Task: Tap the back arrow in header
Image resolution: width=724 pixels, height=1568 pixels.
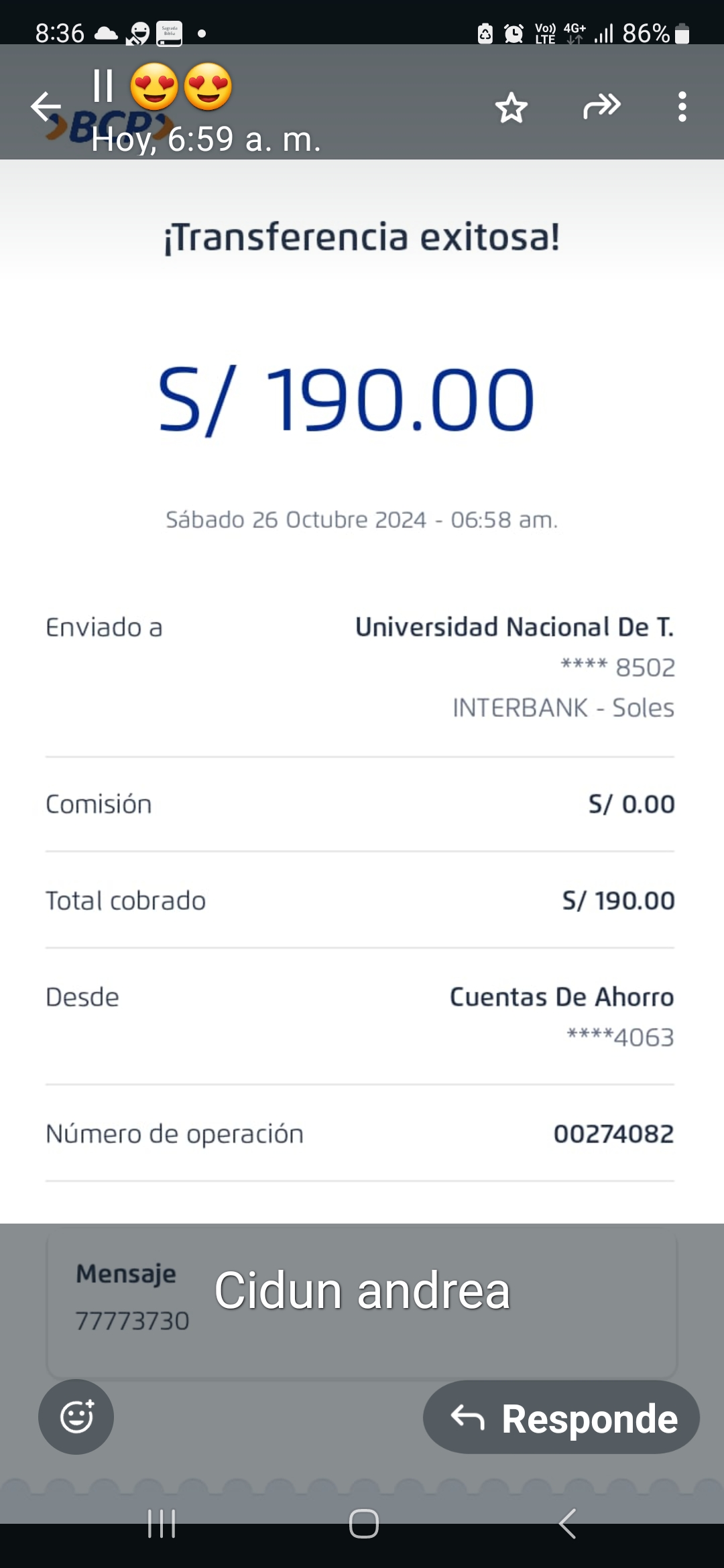Action: coord(46,107)
